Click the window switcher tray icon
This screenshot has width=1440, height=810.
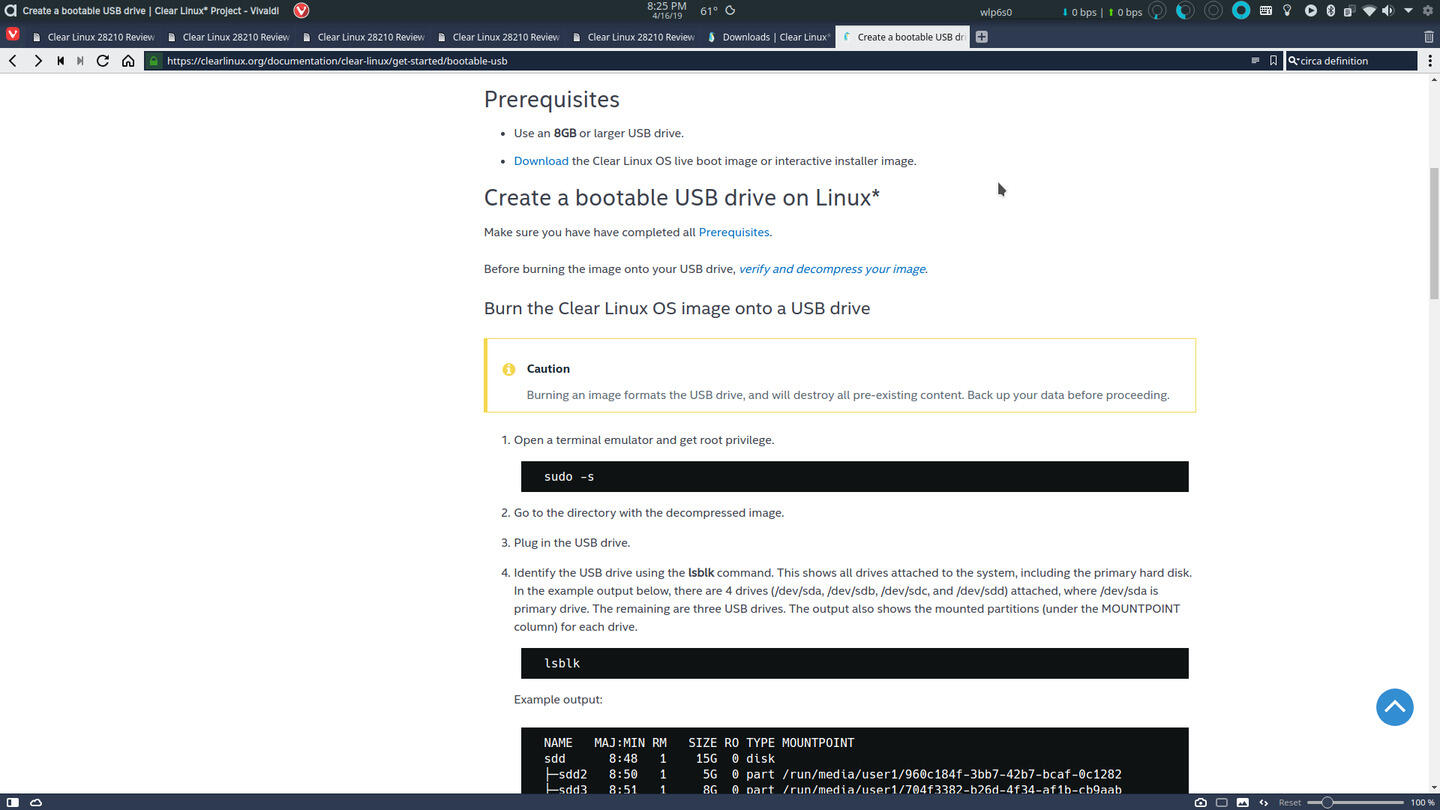click(x=1348, y=11)
